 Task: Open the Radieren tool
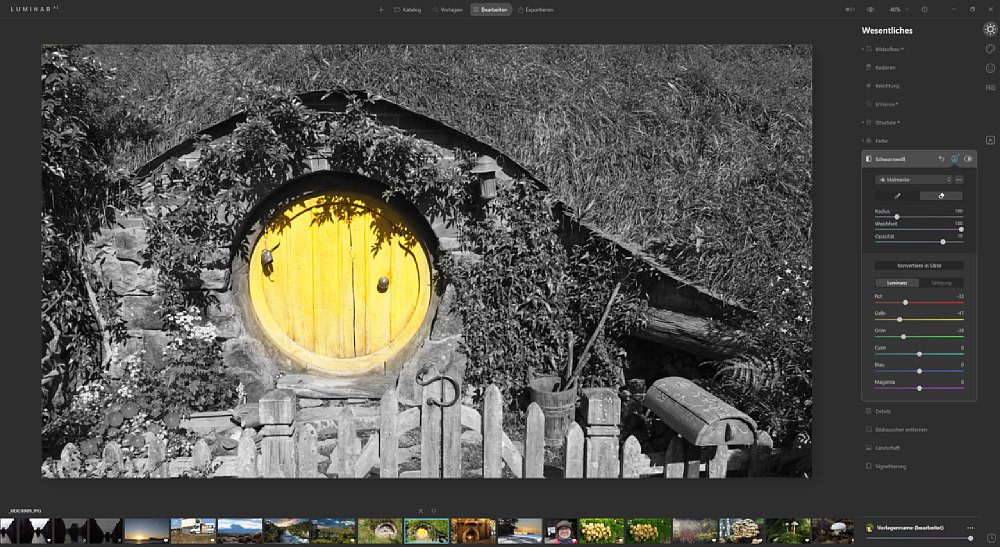pos(885,67)
